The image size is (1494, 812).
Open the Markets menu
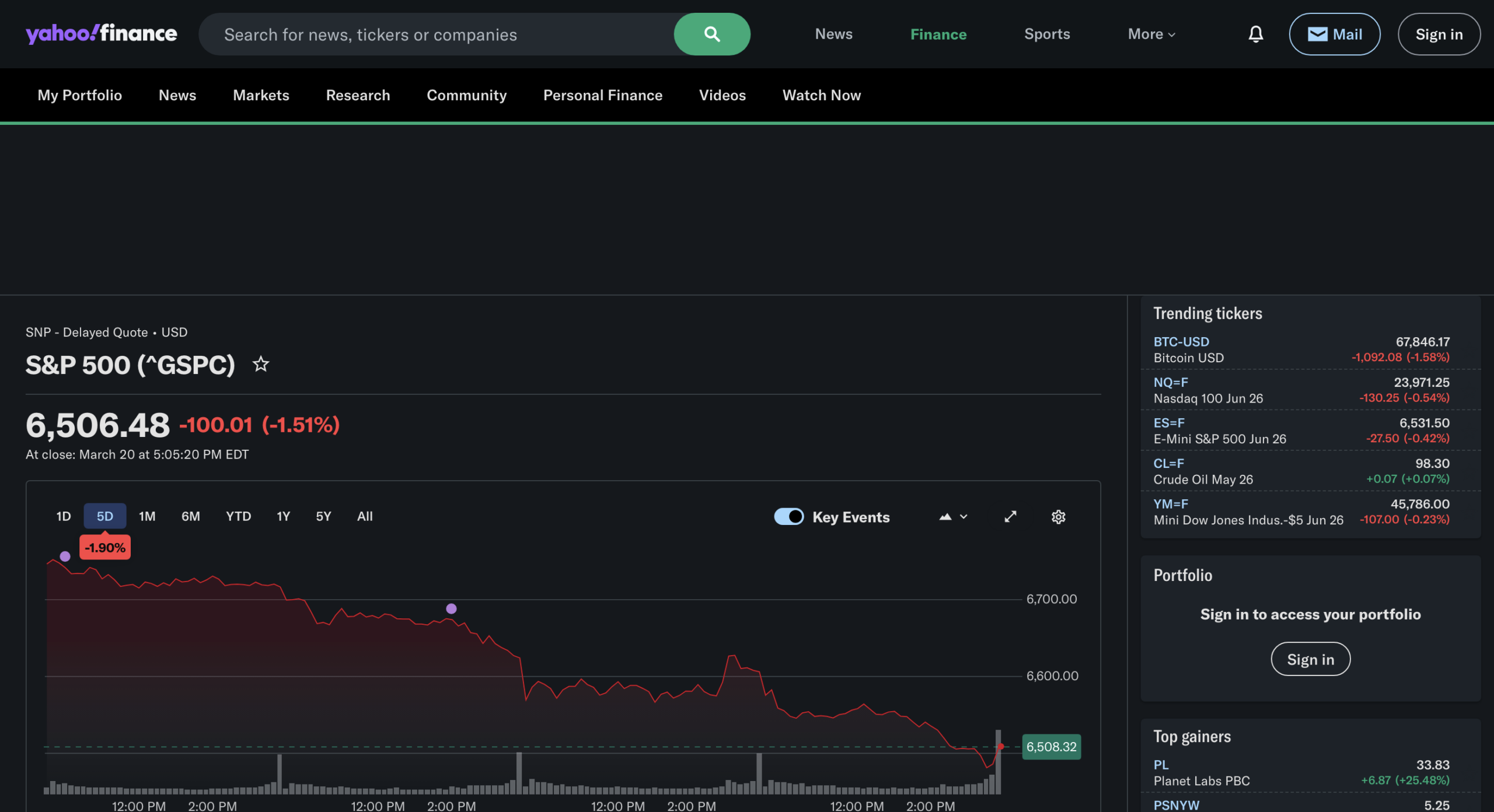[x=261, y=95]
